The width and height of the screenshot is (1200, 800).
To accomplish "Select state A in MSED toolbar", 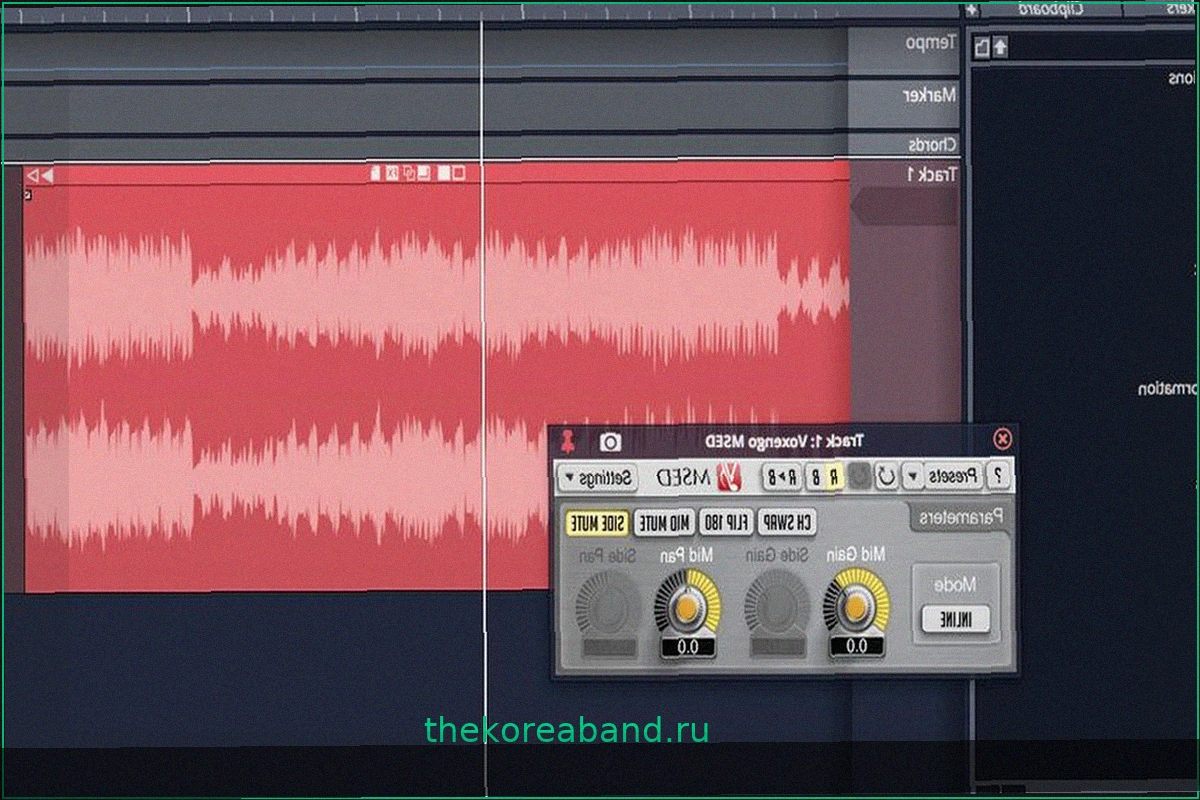I will point(836,477).
